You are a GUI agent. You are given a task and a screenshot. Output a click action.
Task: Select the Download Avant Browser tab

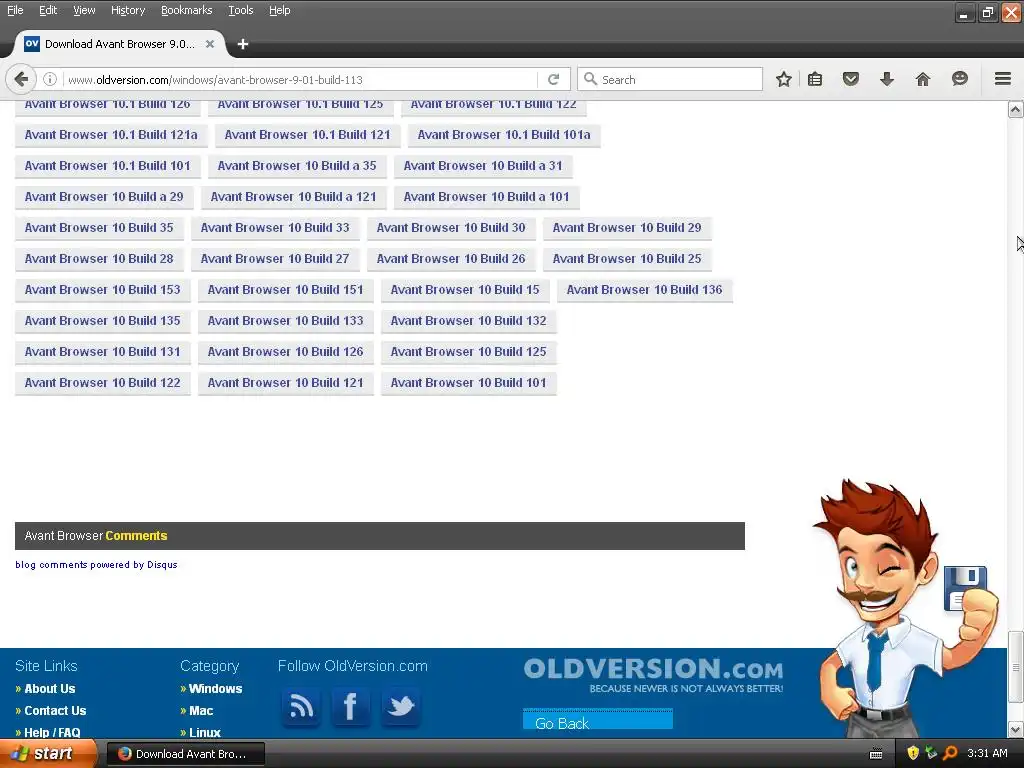pos(119,44)
